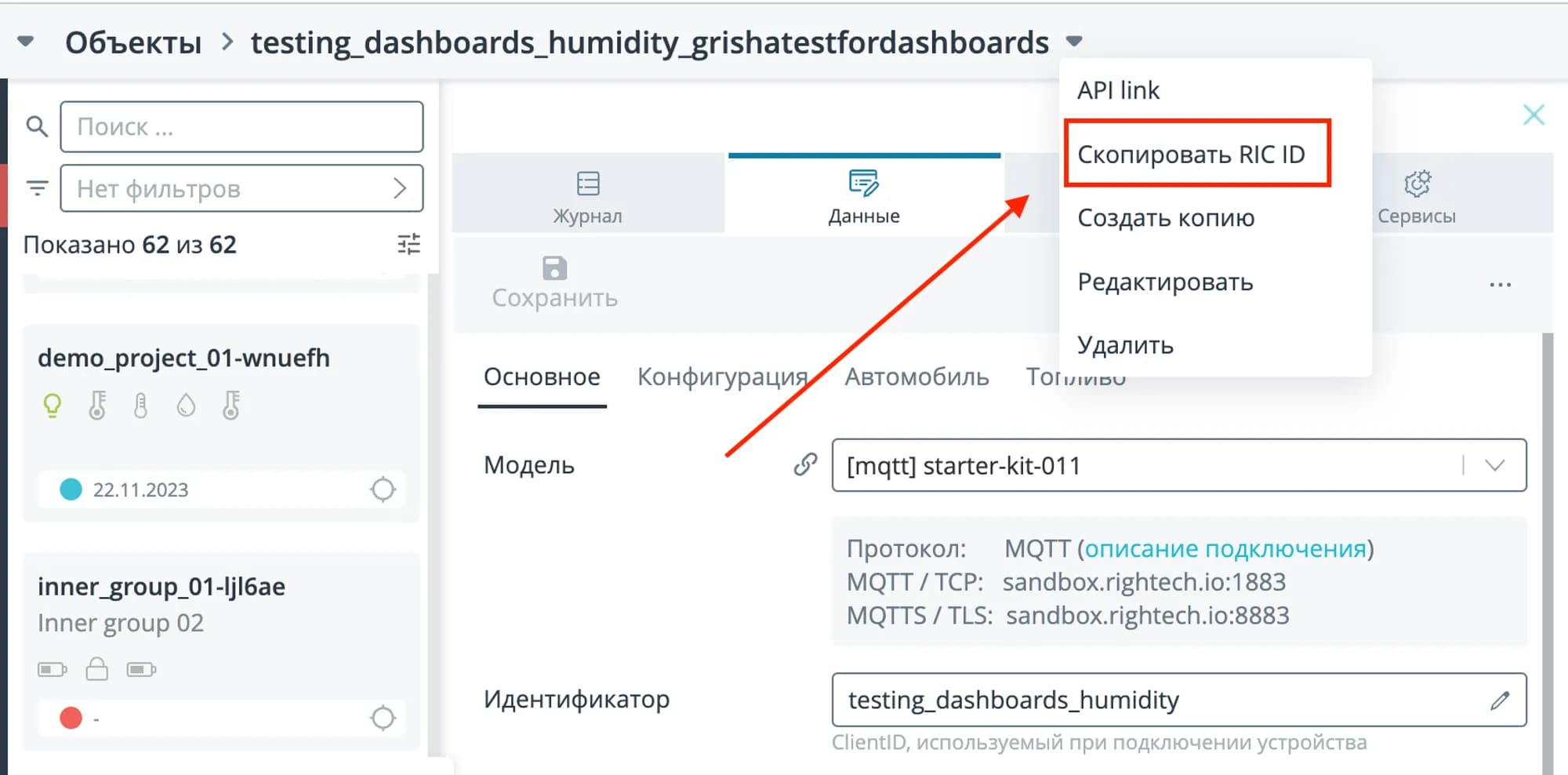The width and height of the screenshot is (1568, 775).
Task: Click the search magnifier icon
Action: pyautogui.click(x=37, y=126)
